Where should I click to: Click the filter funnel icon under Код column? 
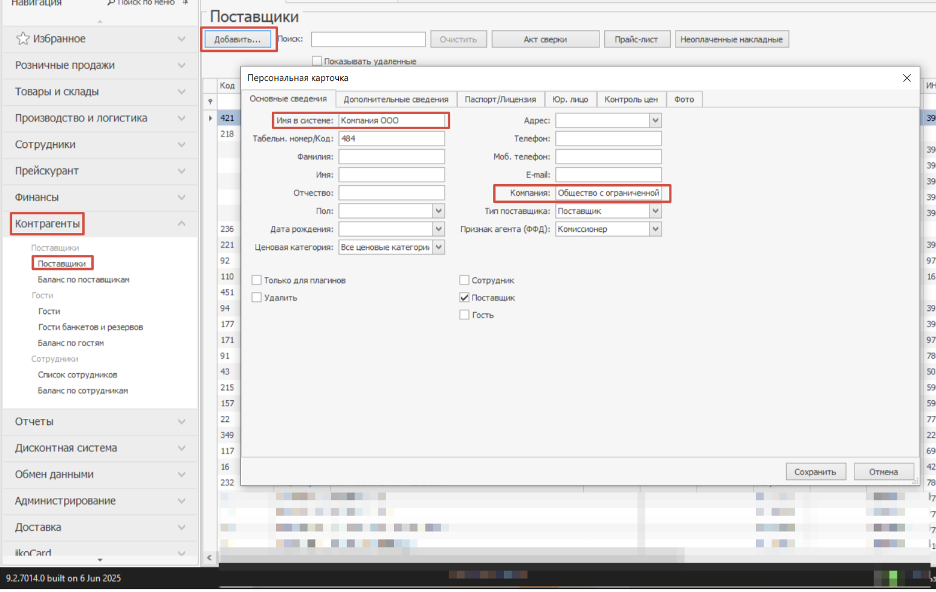point(210,101)
